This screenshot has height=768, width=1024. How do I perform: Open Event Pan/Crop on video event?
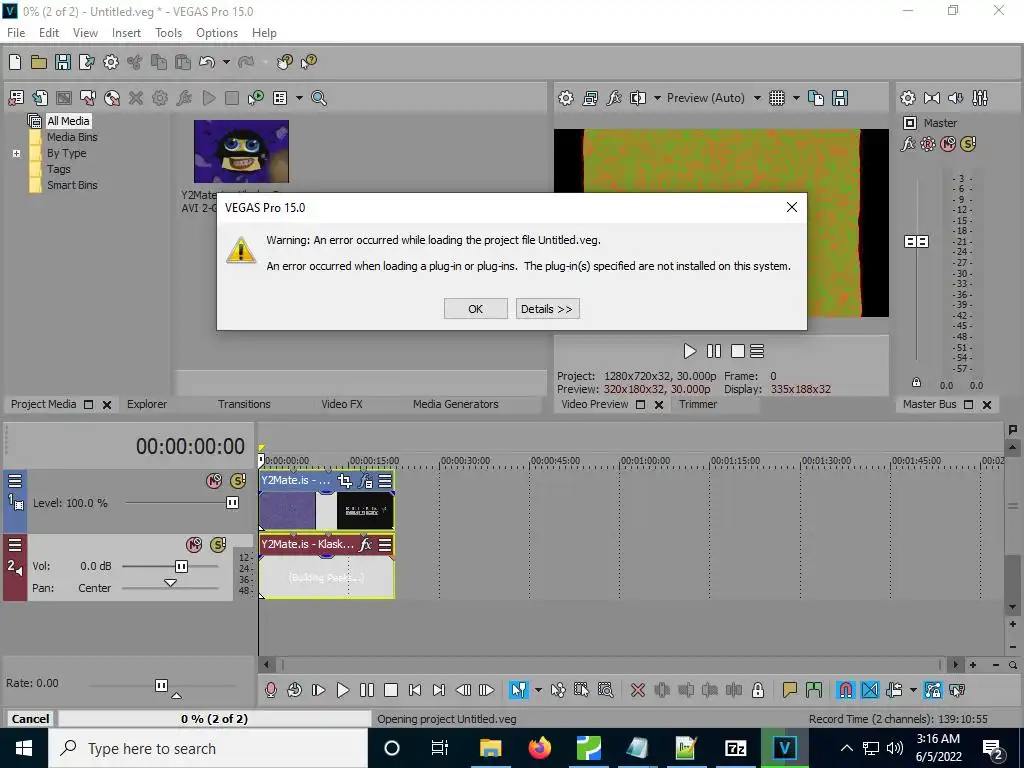(344, 481)
